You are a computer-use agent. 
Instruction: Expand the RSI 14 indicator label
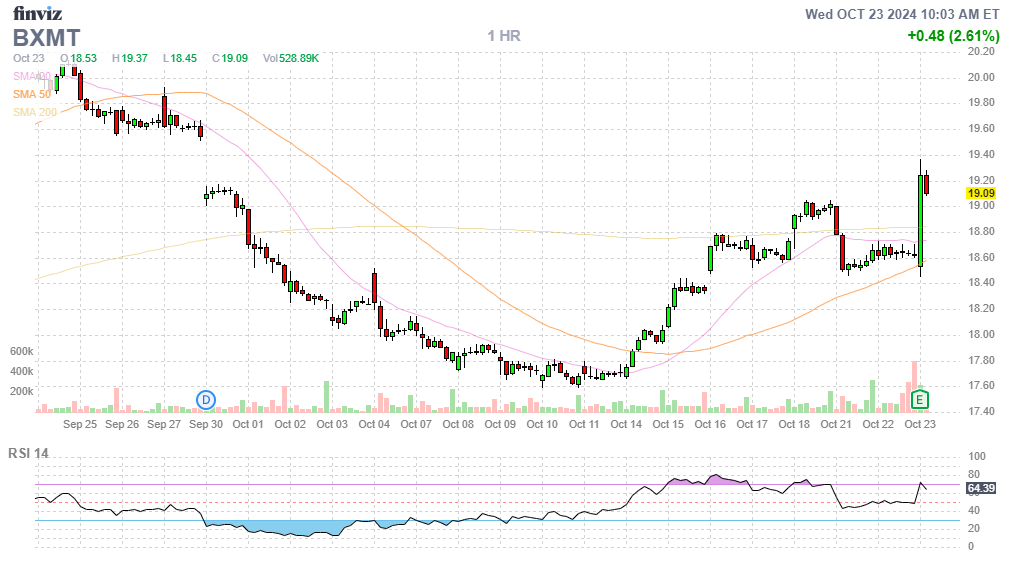pos(29,454)
